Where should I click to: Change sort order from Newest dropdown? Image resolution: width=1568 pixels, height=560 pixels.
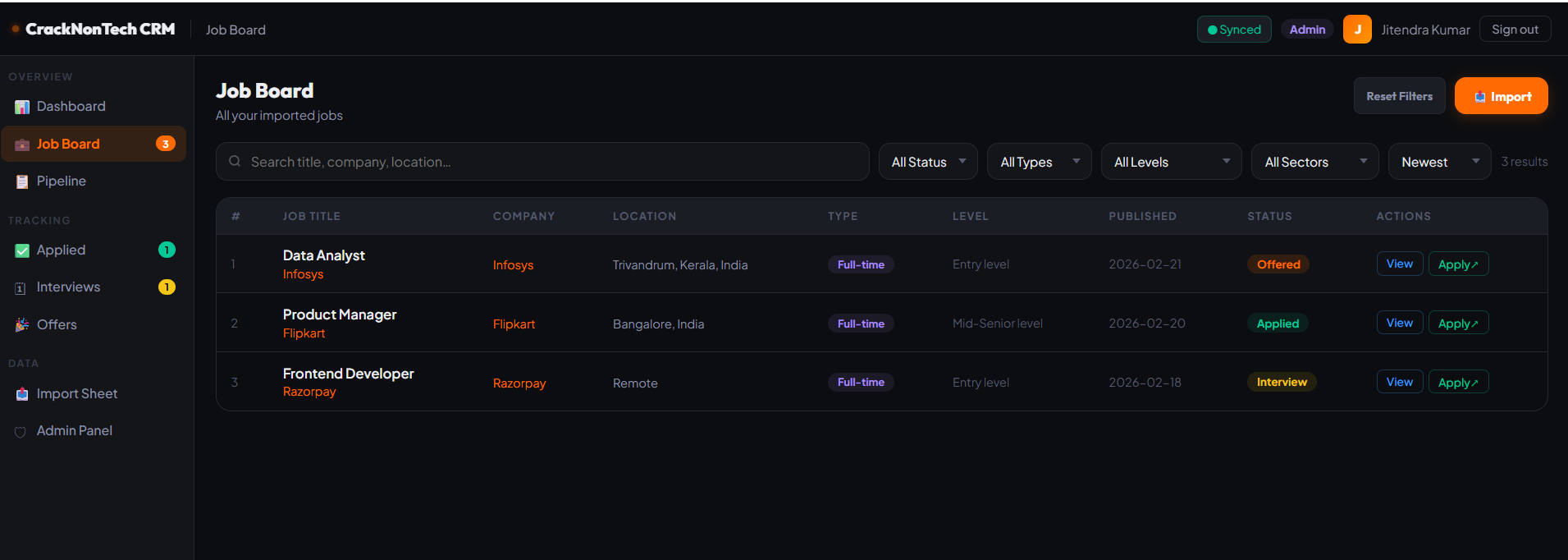(x=1439, y=162)
